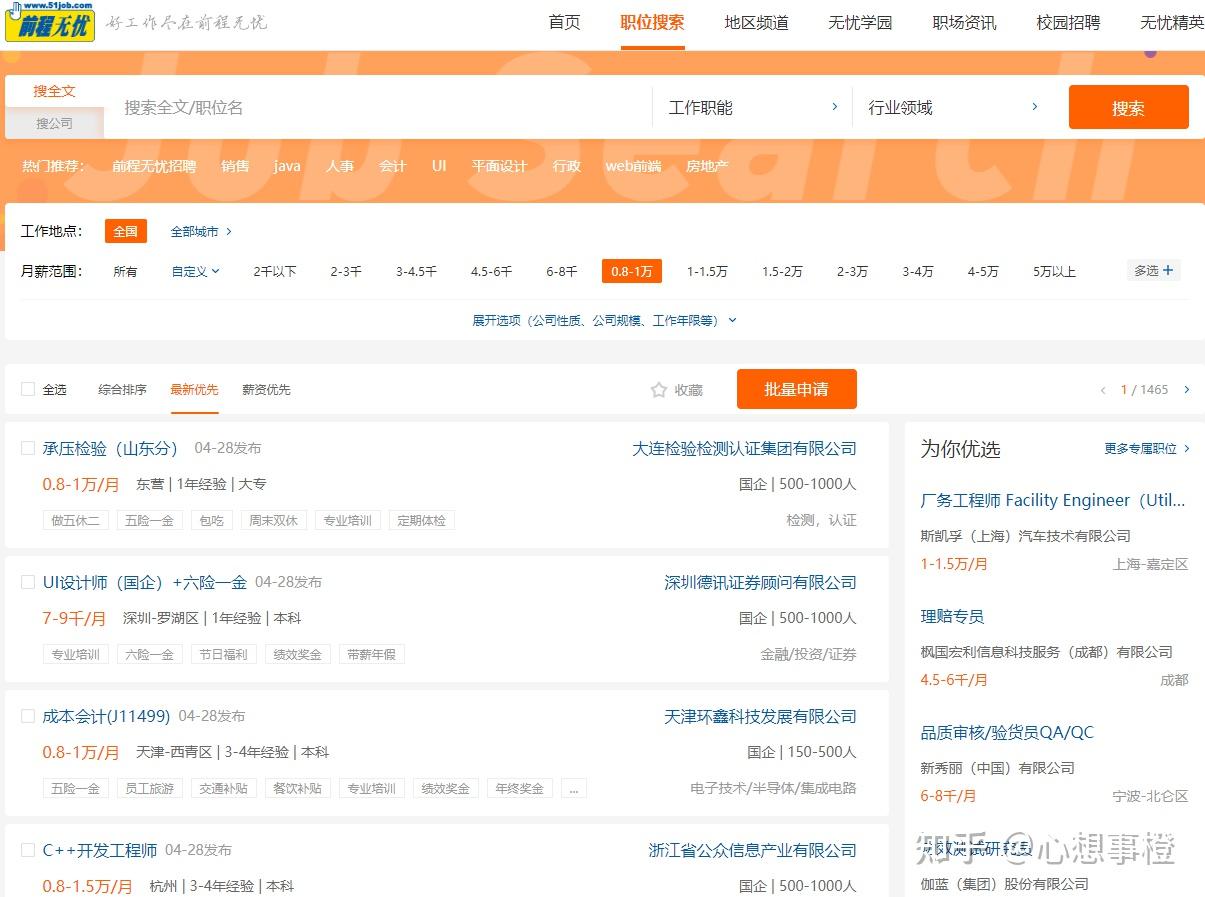Image resolution: width=1205 pixels, height=897 pixels.
Task: Switch to 搜全文 search mode
Action: click(x=54, y=91)
